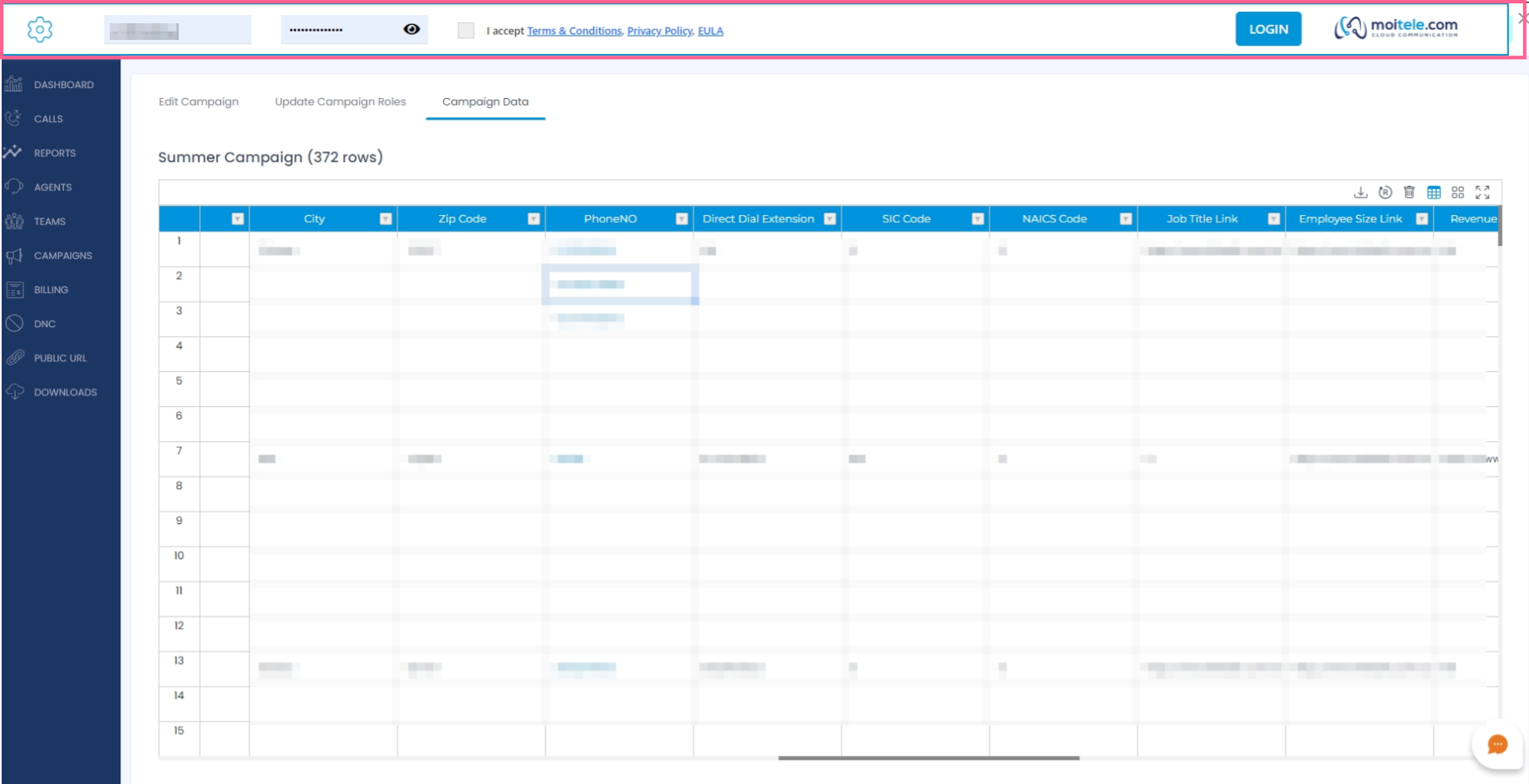Click the selected PhoneNO cell in row 2
This screenshot has width=1529, height=784.
[620, 285]
